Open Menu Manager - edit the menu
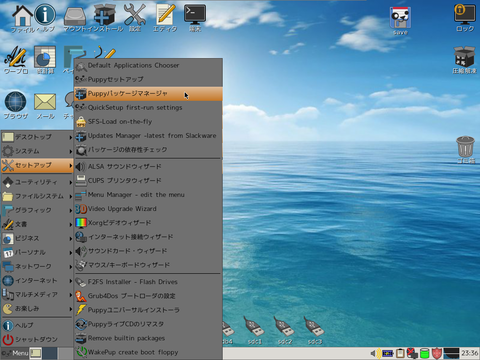Image resolution: width=480 pixels, height=360 pixels. click(x=148, y=195)
